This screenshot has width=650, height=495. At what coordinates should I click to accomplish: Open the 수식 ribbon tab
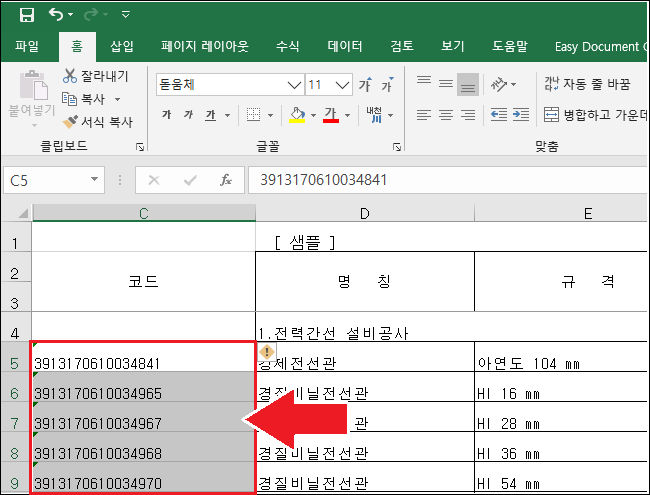point(288,46)
